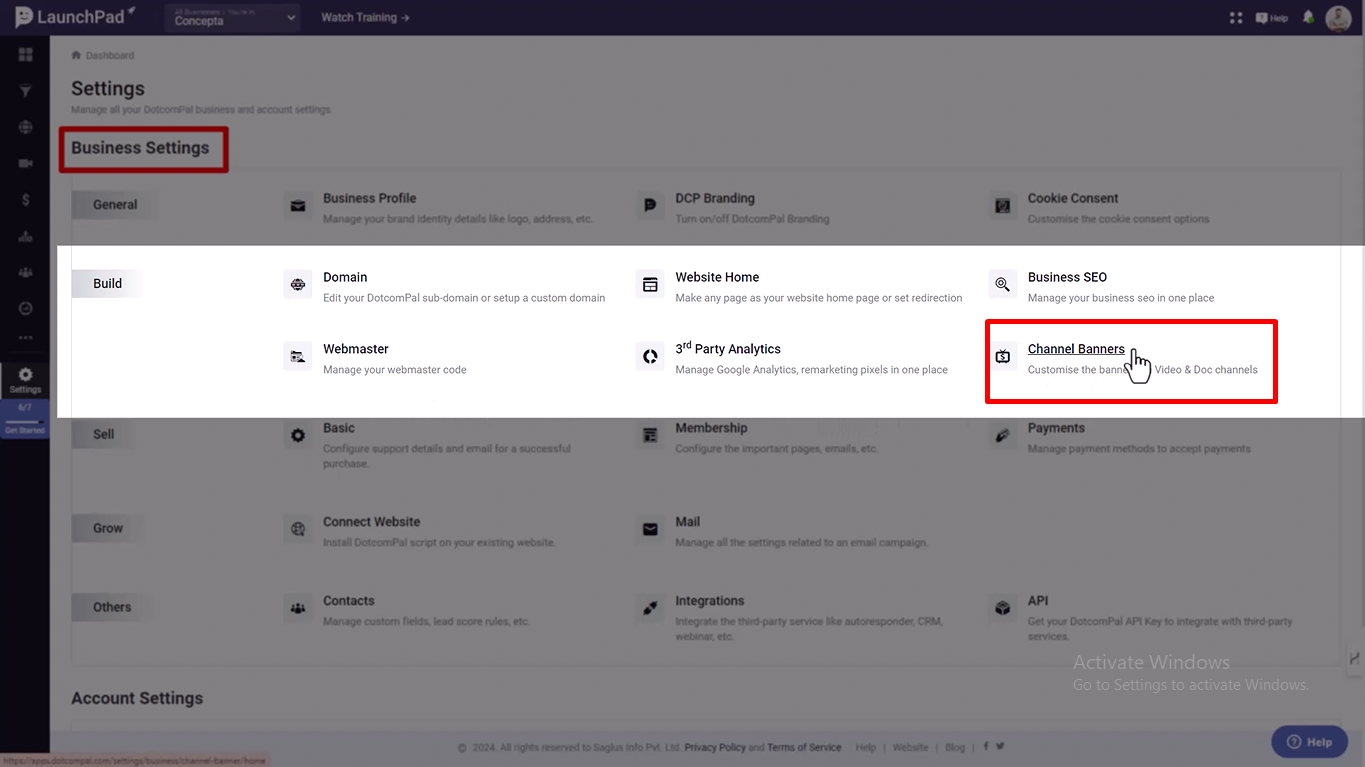Viewport: 1365px width, 767px height.
Task: Open the notifications bell icon
Action: tap(1308, 18)
